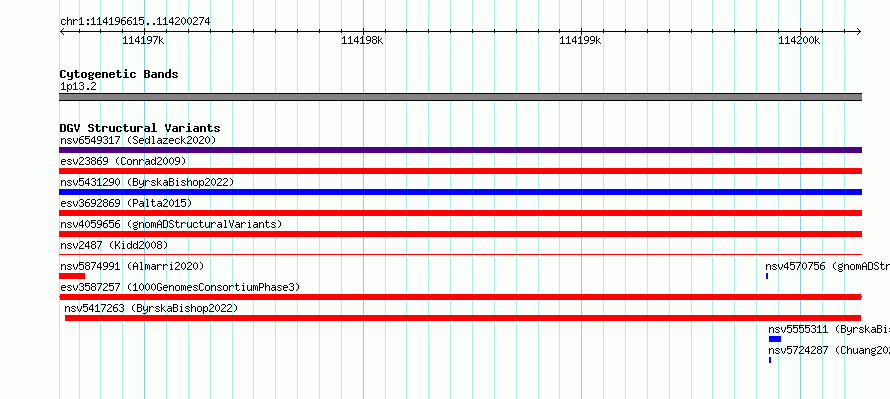This screenshot has height=399, width=890.
Task: Click the chr1:114196615..114200274 coordinate label
Action: (x=135, y=21)
